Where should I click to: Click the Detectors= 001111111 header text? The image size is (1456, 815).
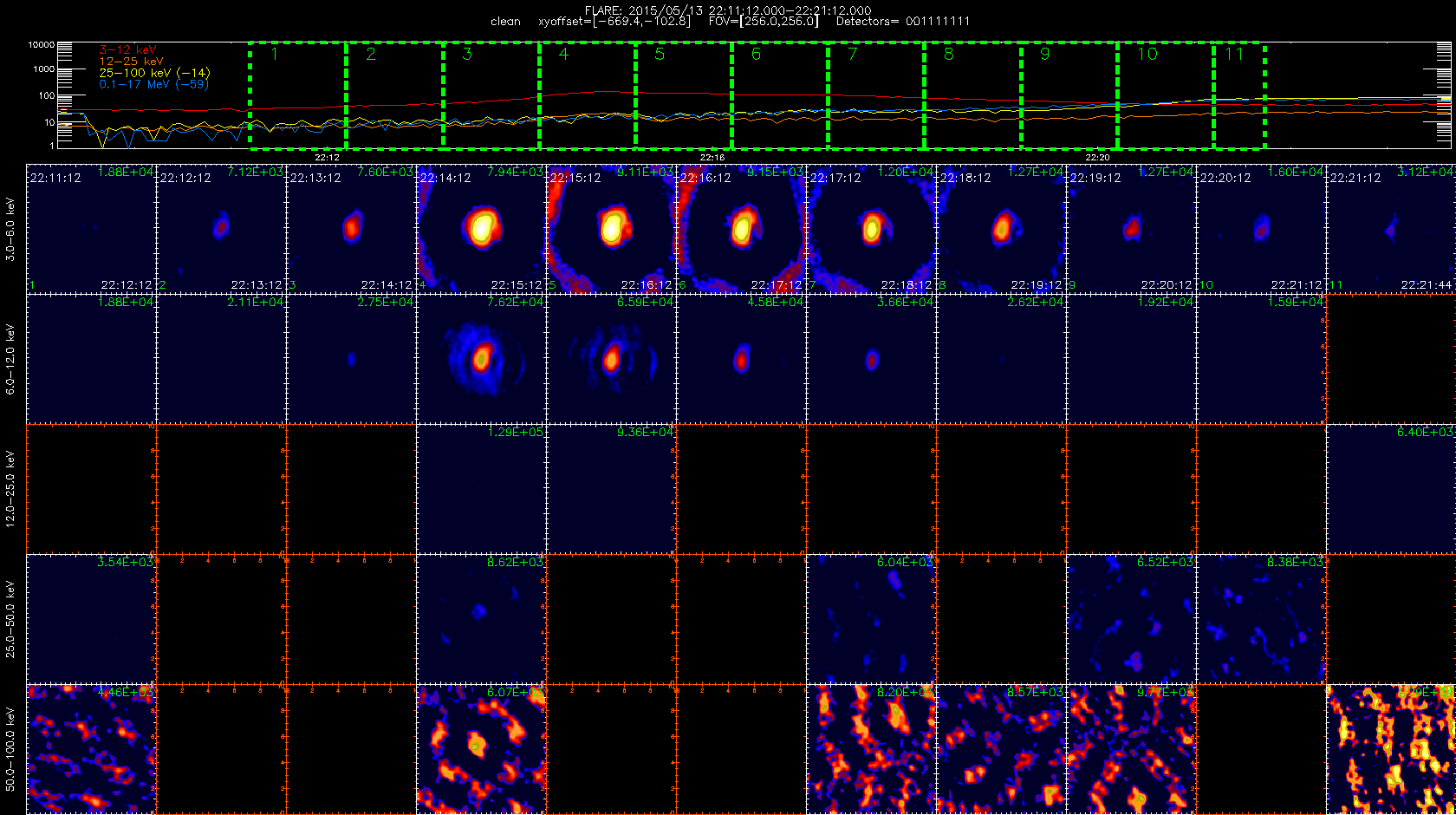pyautogui.click(x=903, y=21)
